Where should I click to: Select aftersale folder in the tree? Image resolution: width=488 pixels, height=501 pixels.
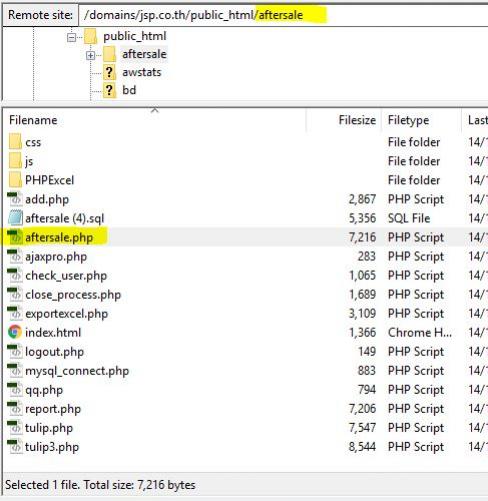tap(144, 54)
